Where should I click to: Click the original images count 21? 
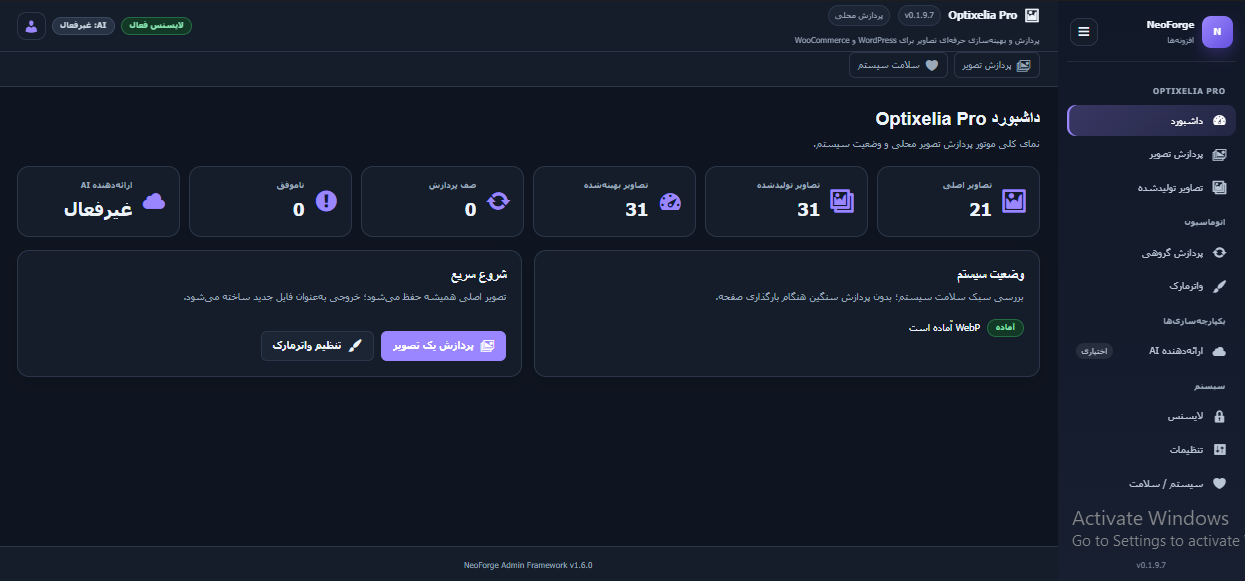coord(980,209)
